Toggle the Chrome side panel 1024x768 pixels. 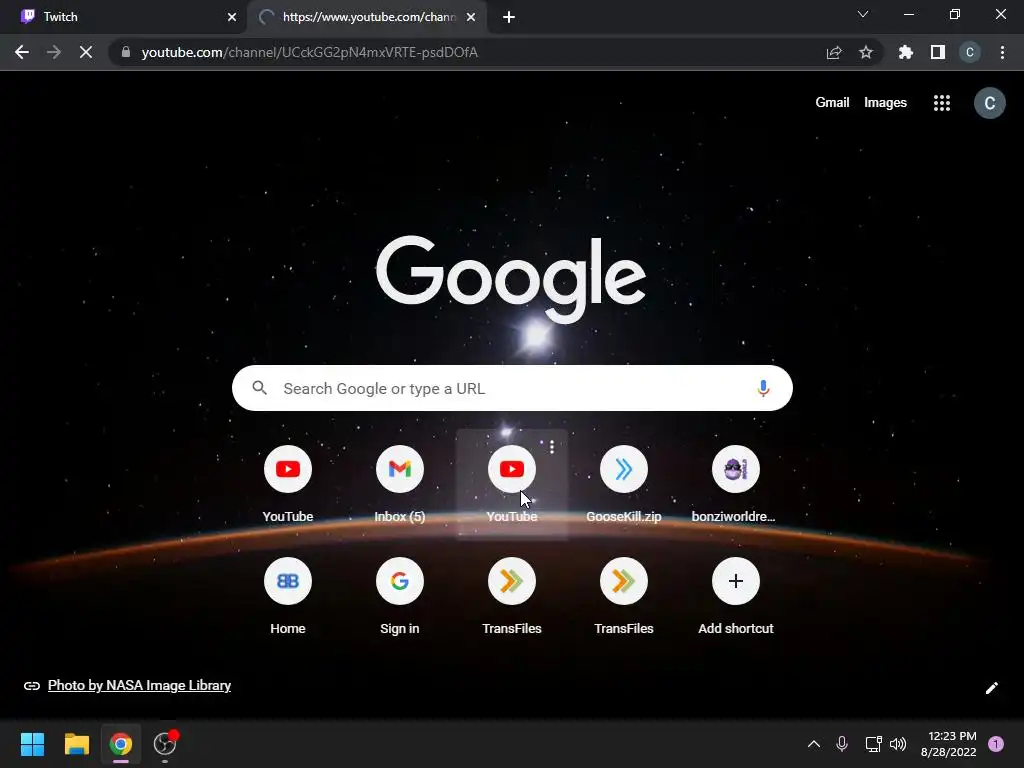click(938, 52)
